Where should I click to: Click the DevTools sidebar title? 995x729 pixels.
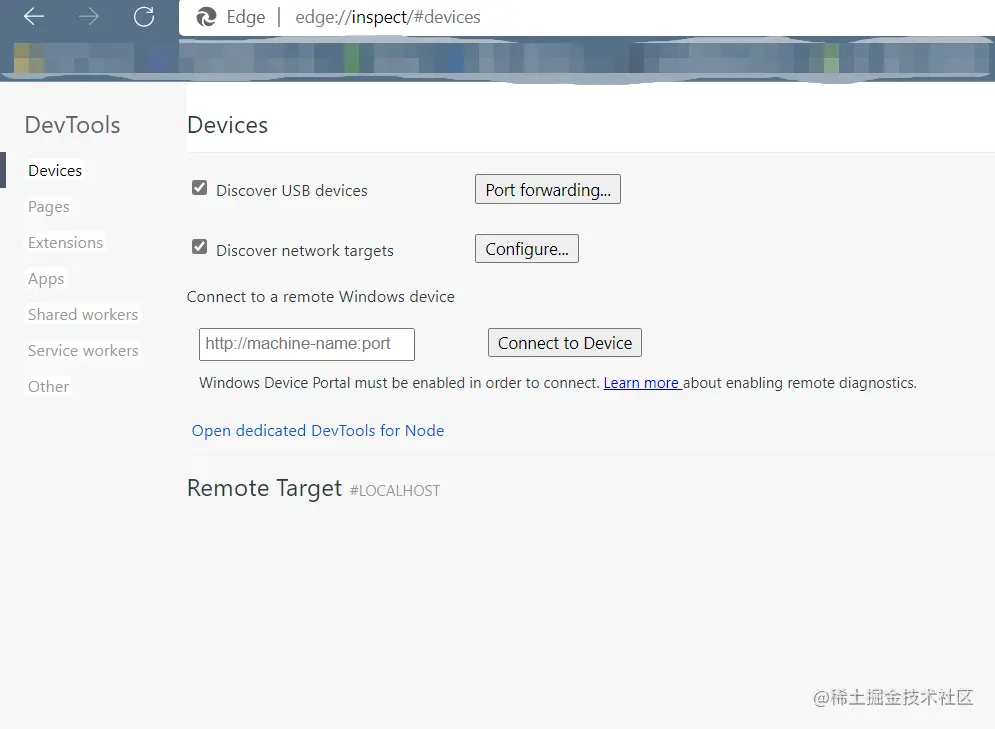click(72, 125)
